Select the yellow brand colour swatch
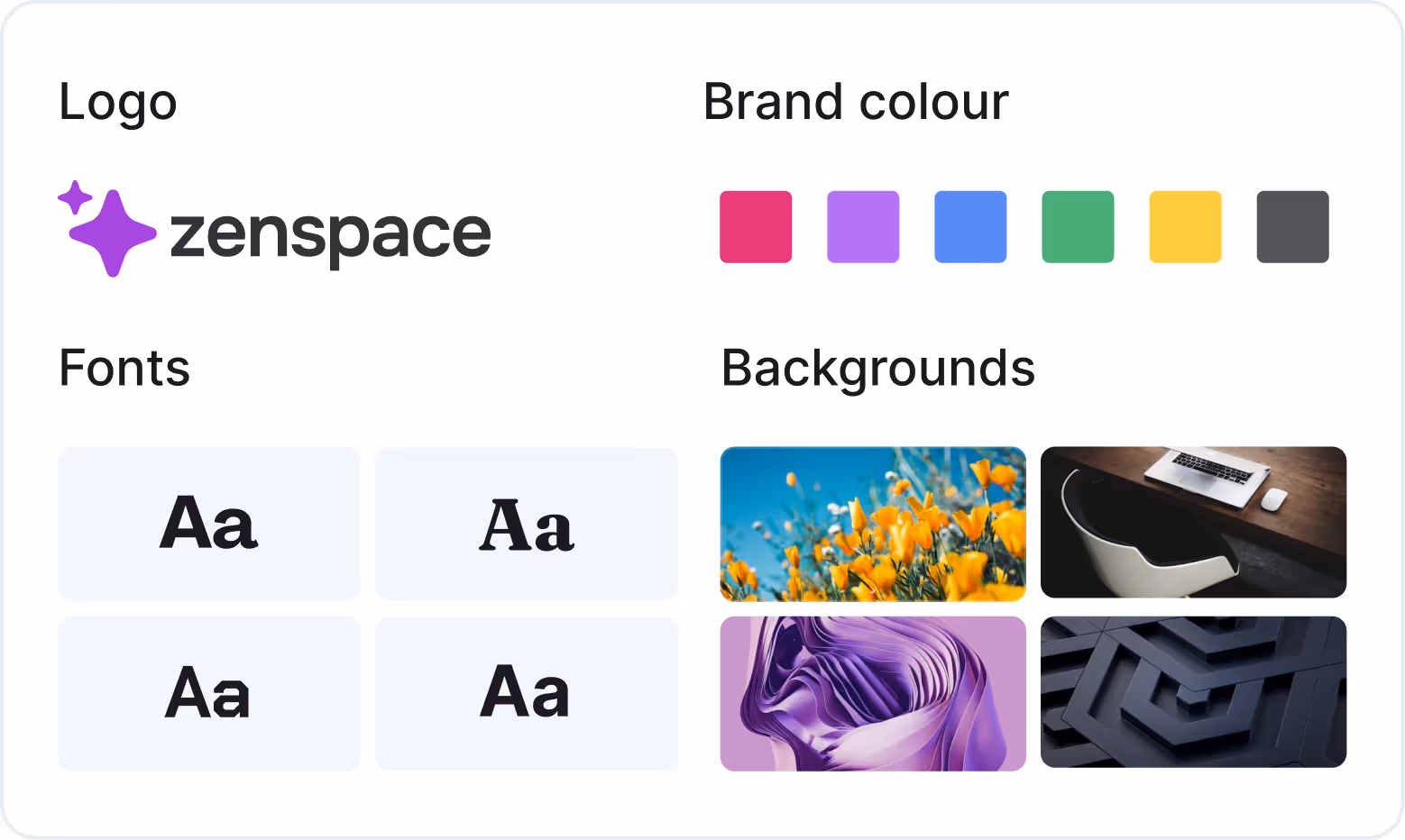Viewport: 1405px width, 840px height. (1185, 226)
